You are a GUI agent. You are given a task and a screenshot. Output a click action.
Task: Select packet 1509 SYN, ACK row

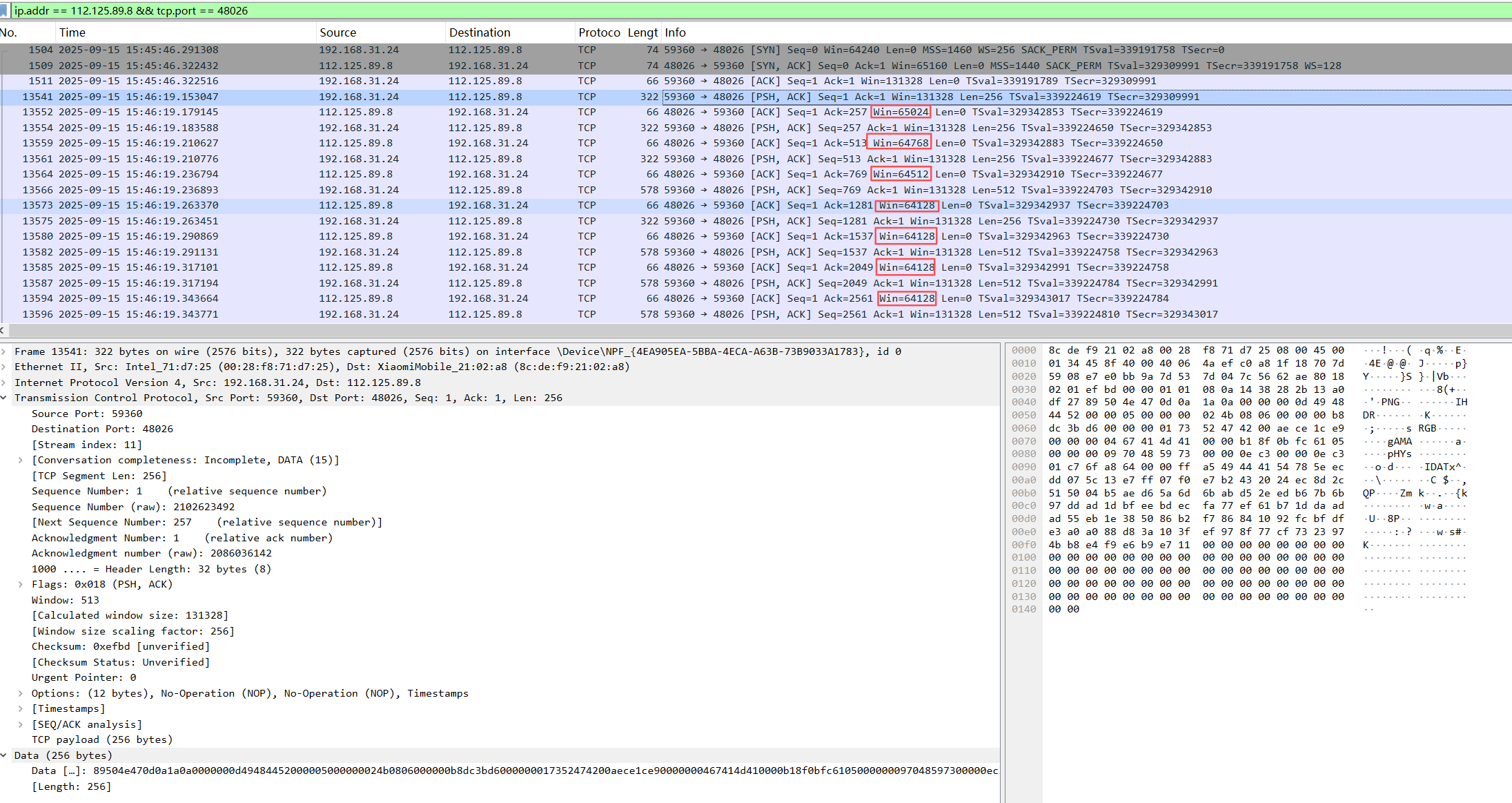(x=756, y=66)
